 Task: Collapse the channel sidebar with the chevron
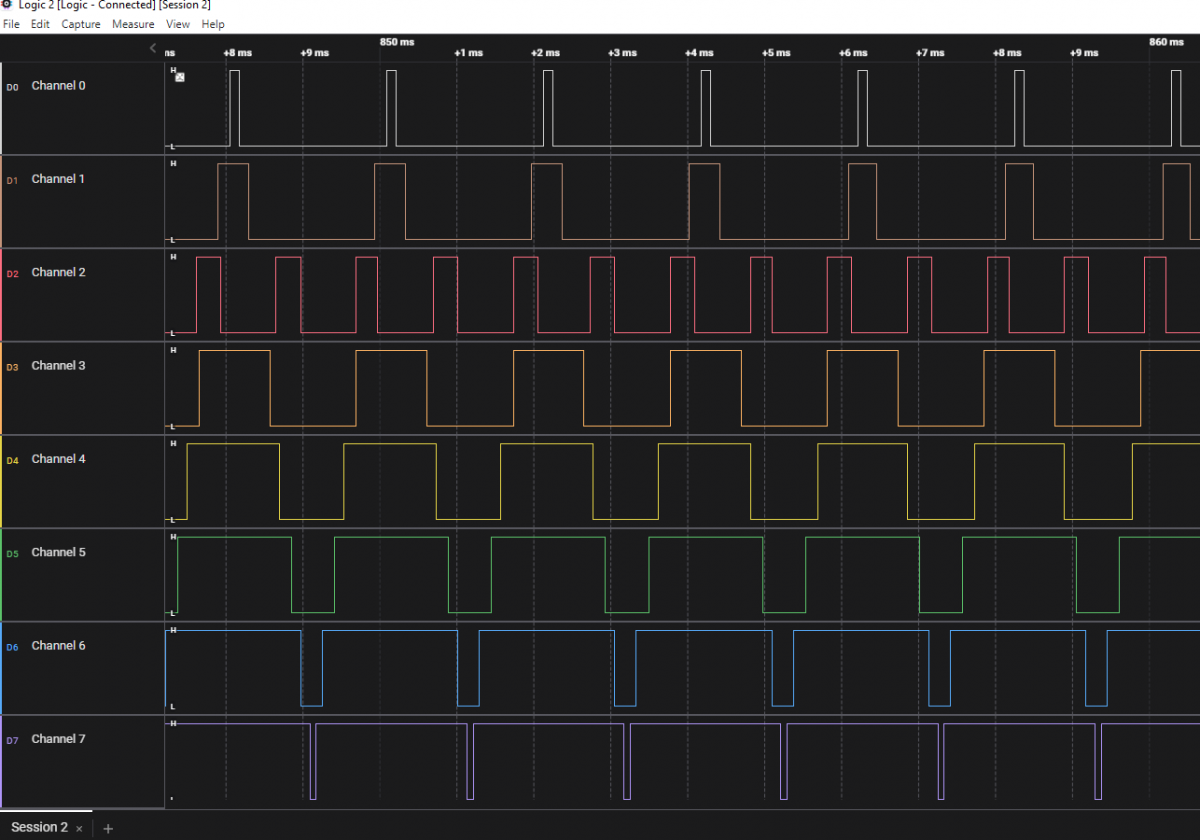(153, 48)
